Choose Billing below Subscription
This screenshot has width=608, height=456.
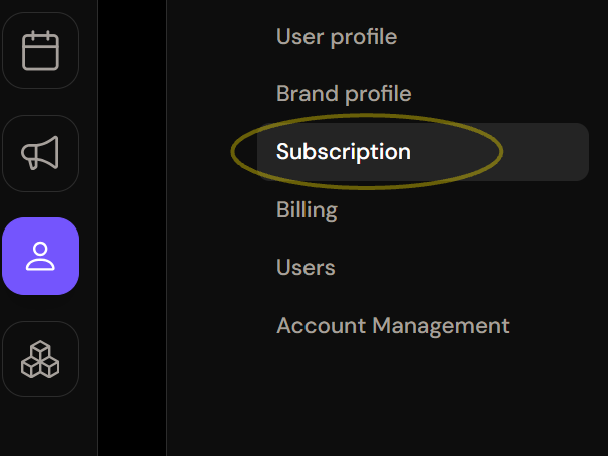[307, 210]
